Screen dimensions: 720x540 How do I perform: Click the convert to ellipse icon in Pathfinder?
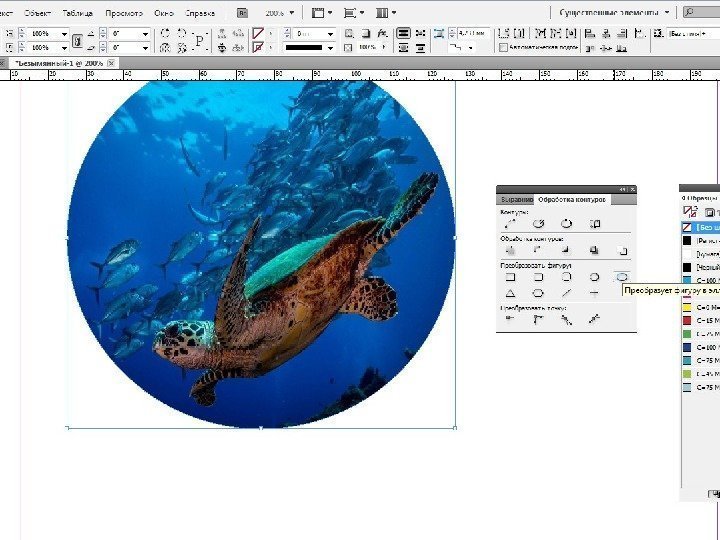click(622, 276)
